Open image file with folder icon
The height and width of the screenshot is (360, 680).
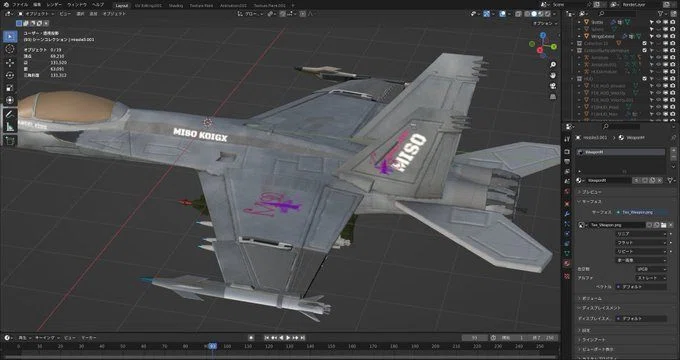tap(664, 225)
